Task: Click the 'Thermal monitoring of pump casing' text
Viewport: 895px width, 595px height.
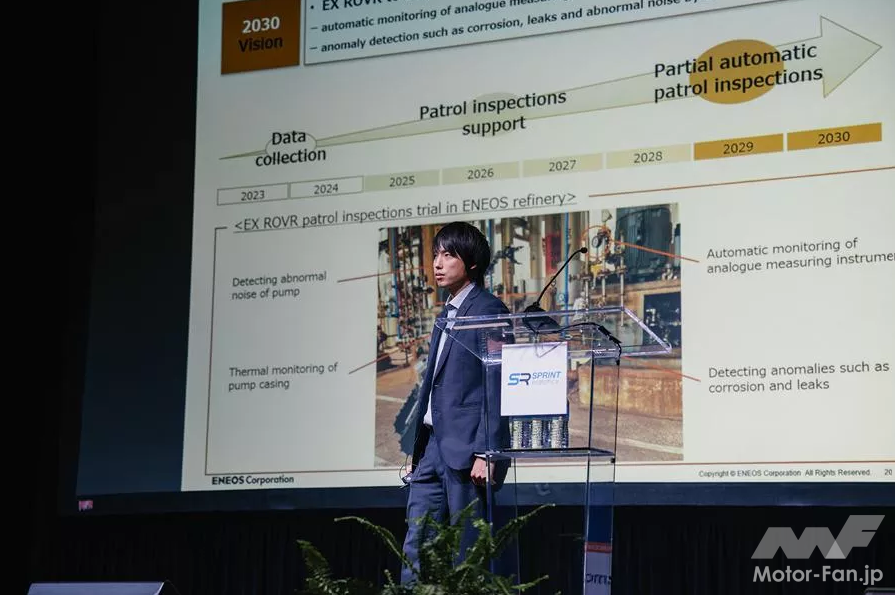Action: 283,376
